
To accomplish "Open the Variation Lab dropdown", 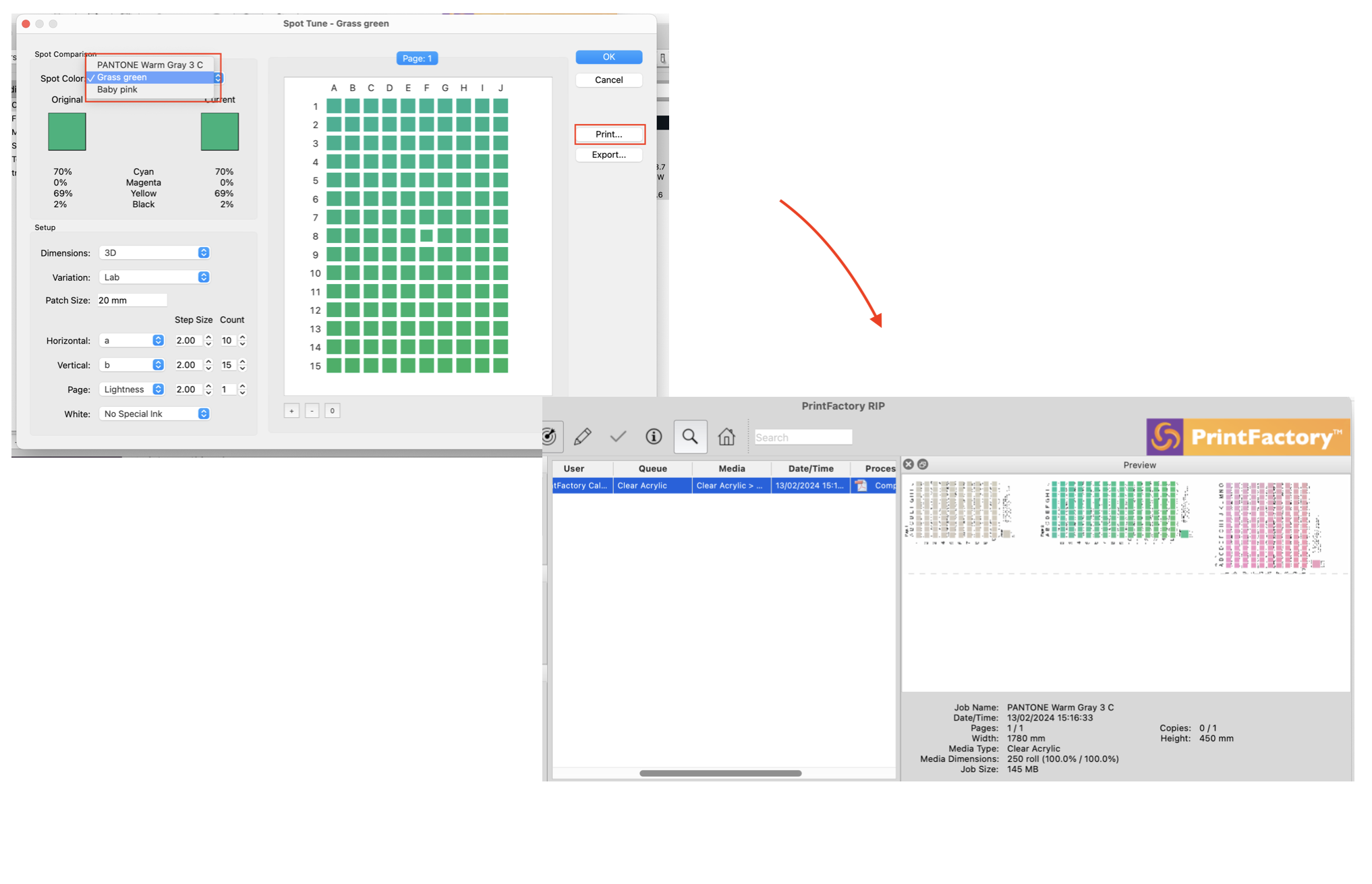I will pos(154,277).
